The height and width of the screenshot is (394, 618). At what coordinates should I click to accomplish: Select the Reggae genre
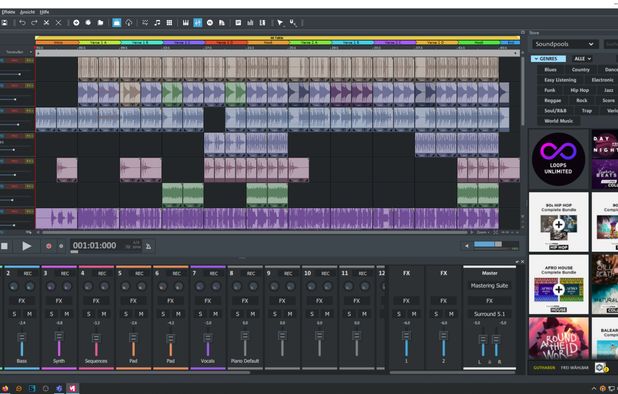click(553, 100)
